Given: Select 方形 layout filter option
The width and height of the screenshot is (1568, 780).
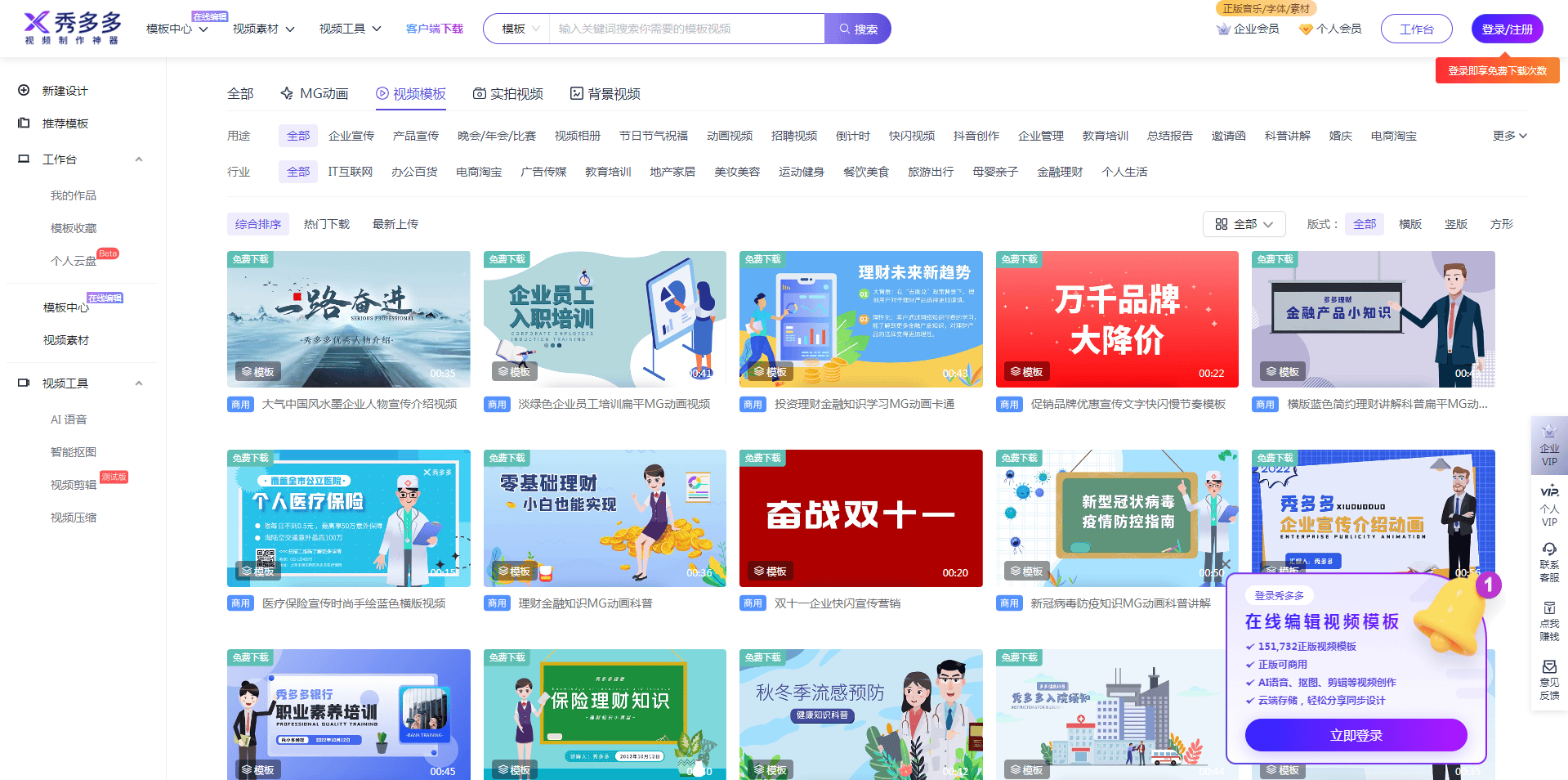Looking at the screenshot, I should click(x=1501, y=224).
